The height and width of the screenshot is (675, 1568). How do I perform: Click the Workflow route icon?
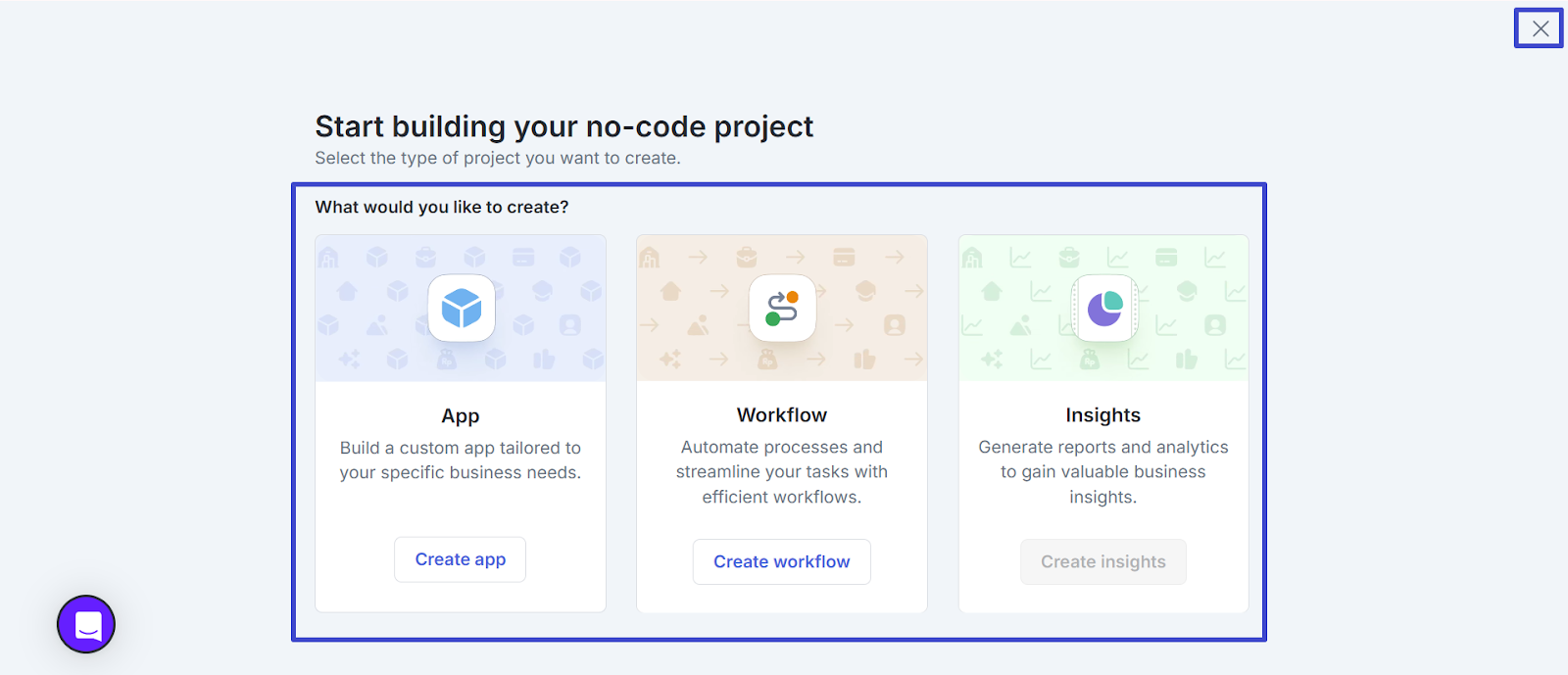tap(782, 309)
